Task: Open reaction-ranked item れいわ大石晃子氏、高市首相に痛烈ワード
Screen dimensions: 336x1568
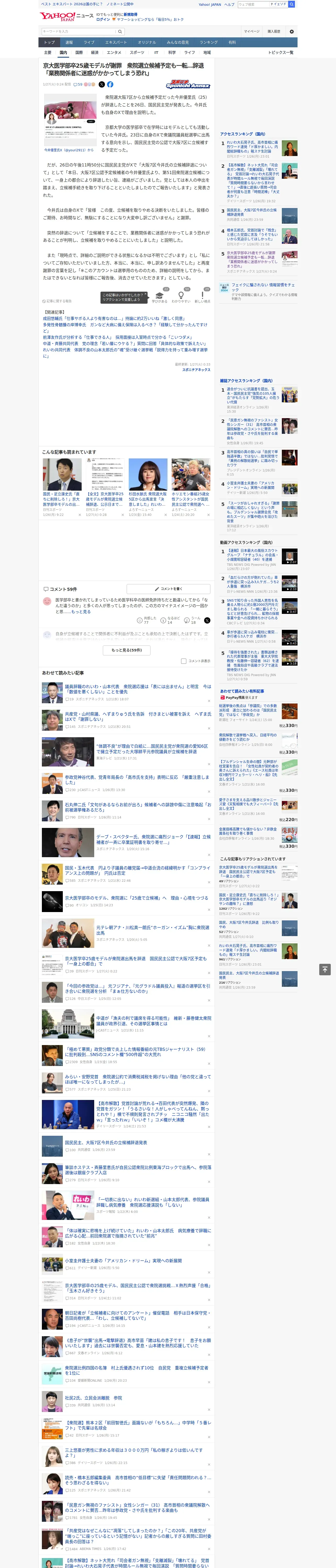Action: point(248,950)
